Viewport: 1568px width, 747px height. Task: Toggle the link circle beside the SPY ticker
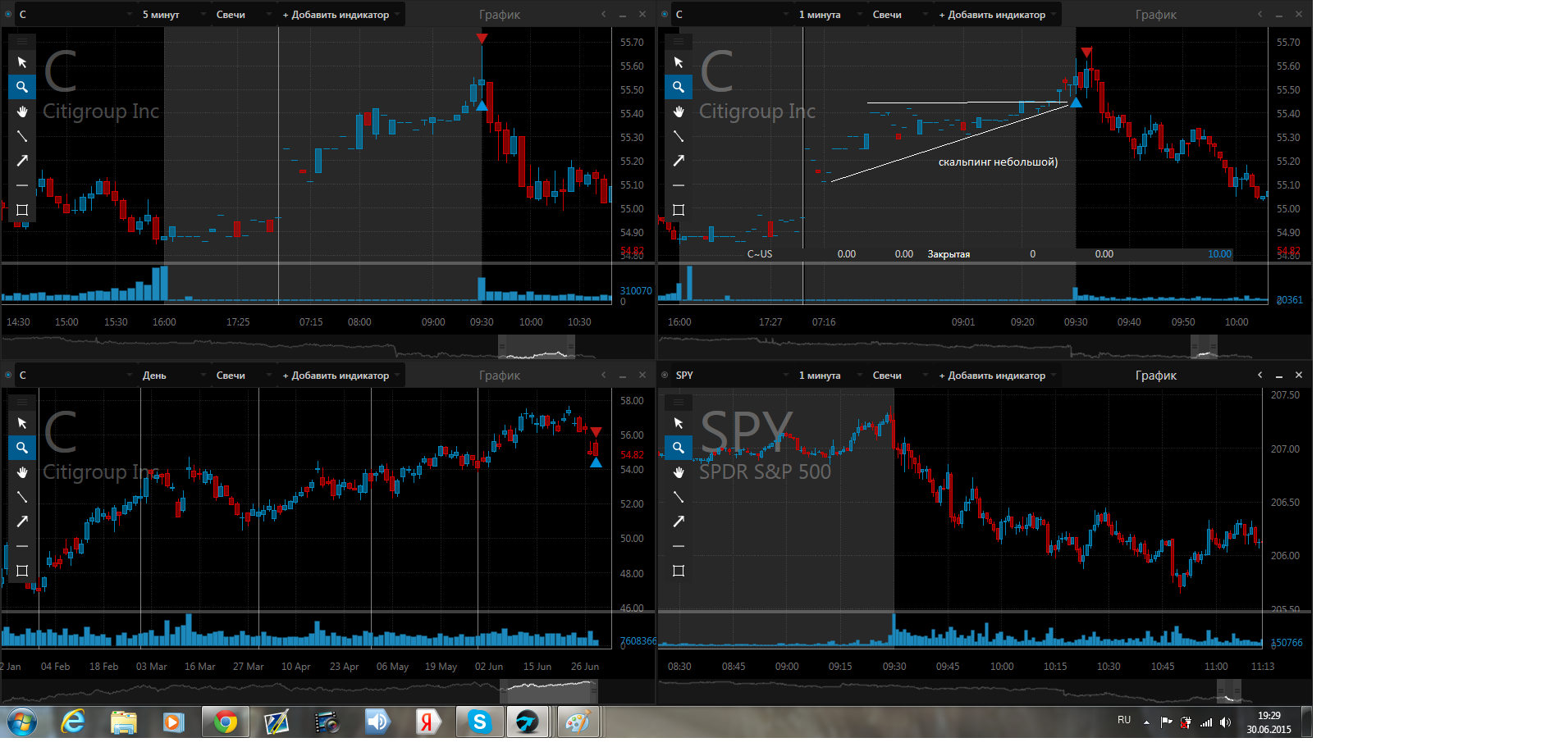point(665,375)
